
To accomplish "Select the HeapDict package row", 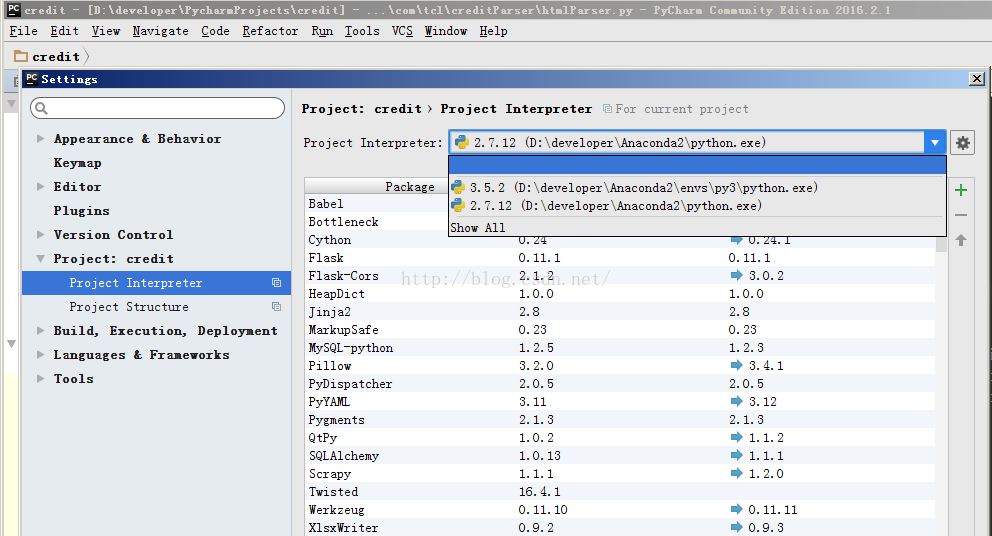I will pos(620,294).
